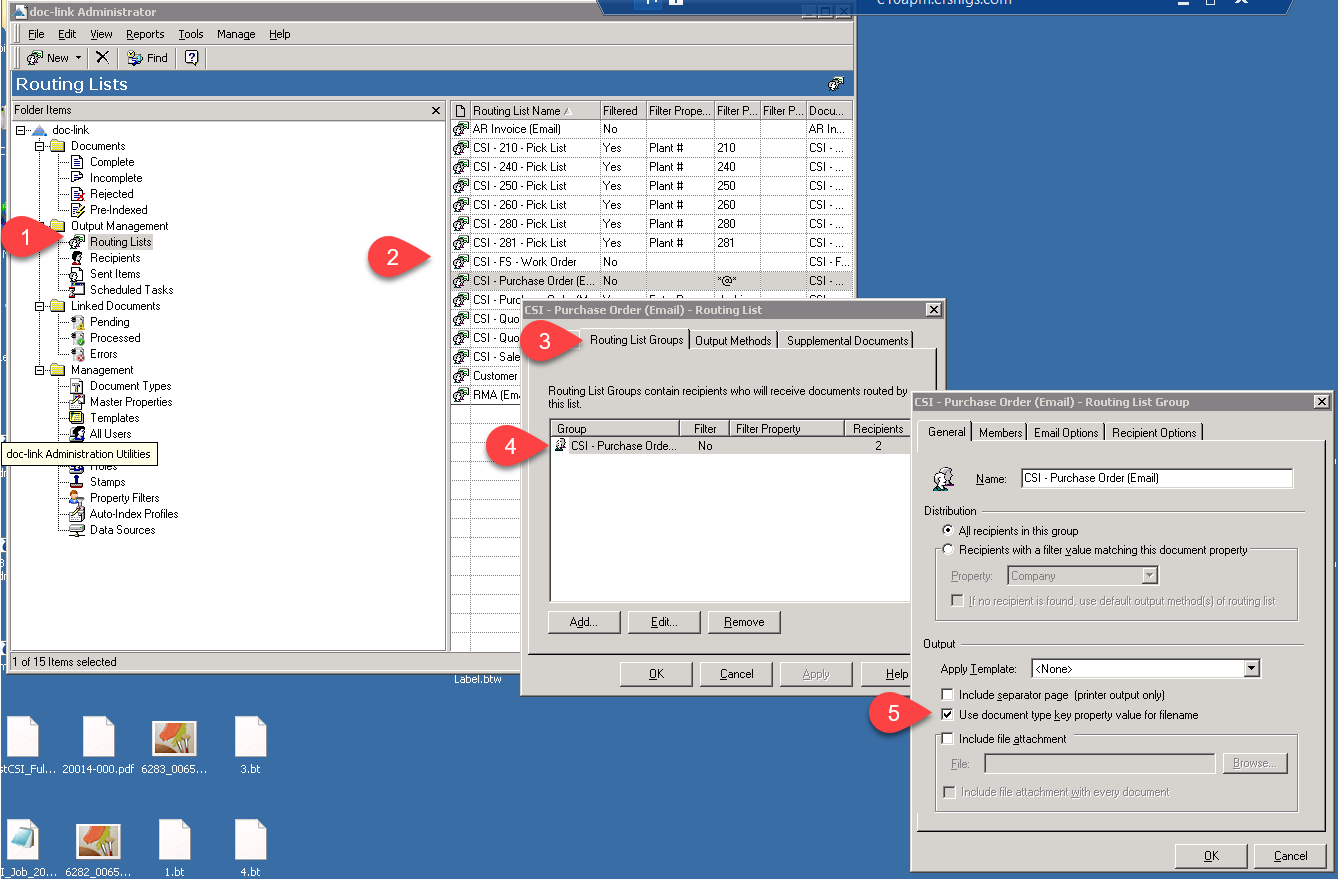The width and height of the screenshot is (1338, 879).
Task: Open Property Filters node
Action: click(x=124, y=498)
